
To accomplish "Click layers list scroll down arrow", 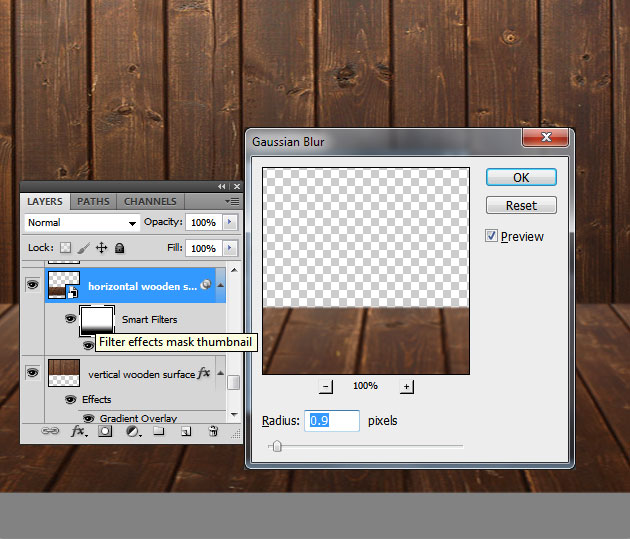I will click(234, 414).
